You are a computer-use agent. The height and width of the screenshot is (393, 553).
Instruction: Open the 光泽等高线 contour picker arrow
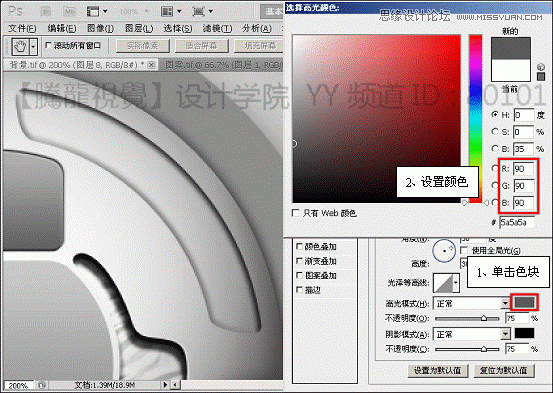click(x=456, y=283)
